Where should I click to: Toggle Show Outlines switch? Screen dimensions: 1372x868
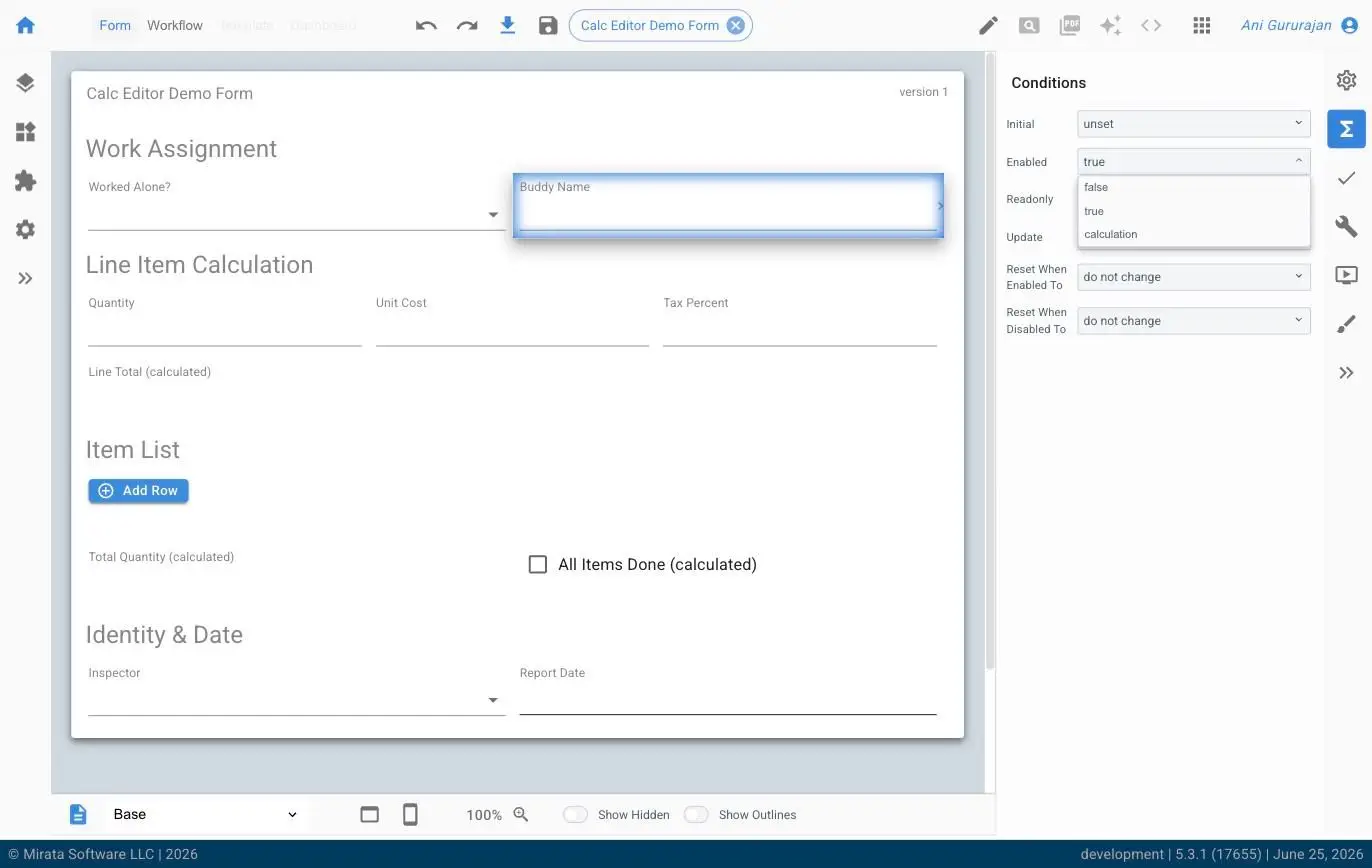[696, 814]
